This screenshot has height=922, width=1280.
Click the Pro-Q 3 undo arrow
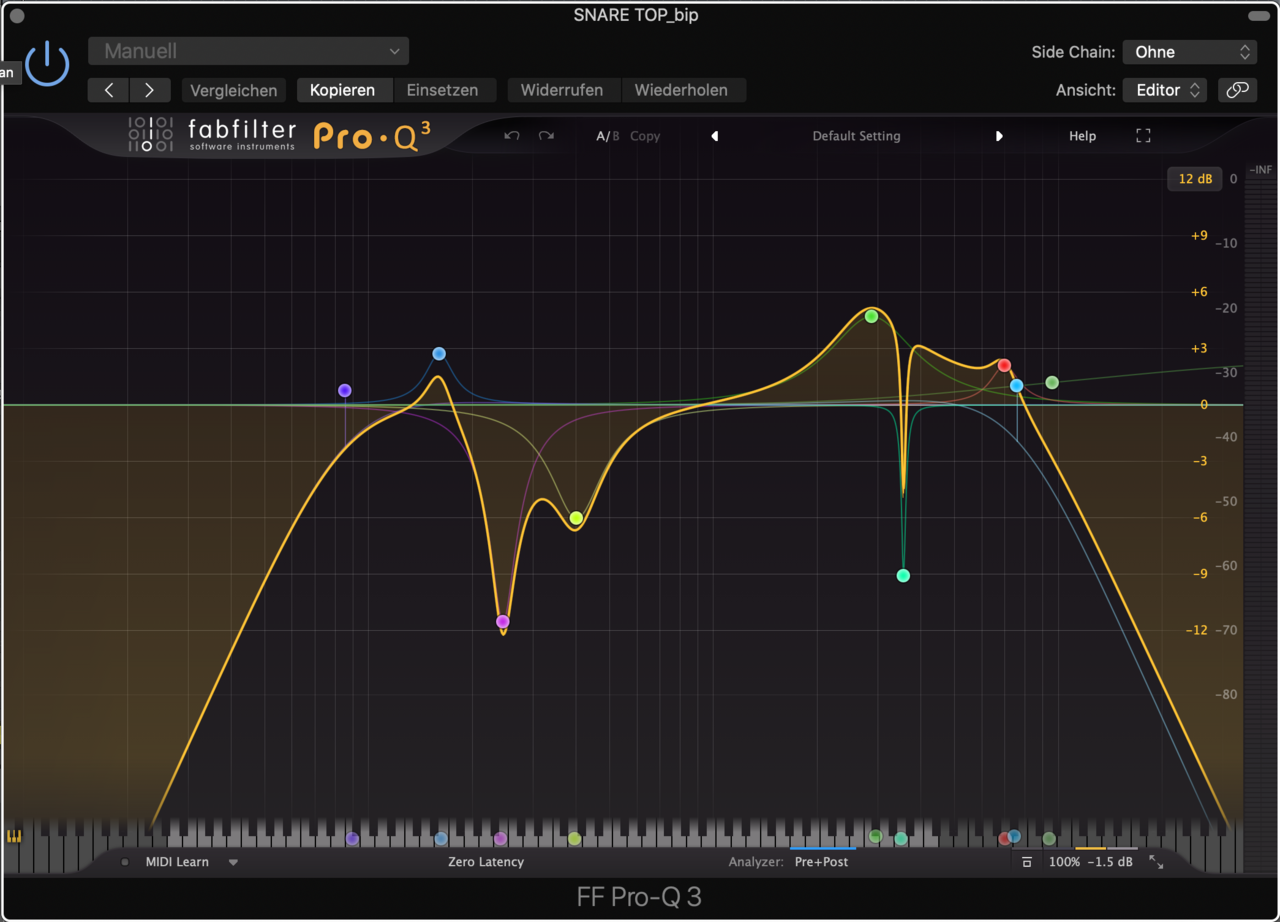tap(512, 136)
